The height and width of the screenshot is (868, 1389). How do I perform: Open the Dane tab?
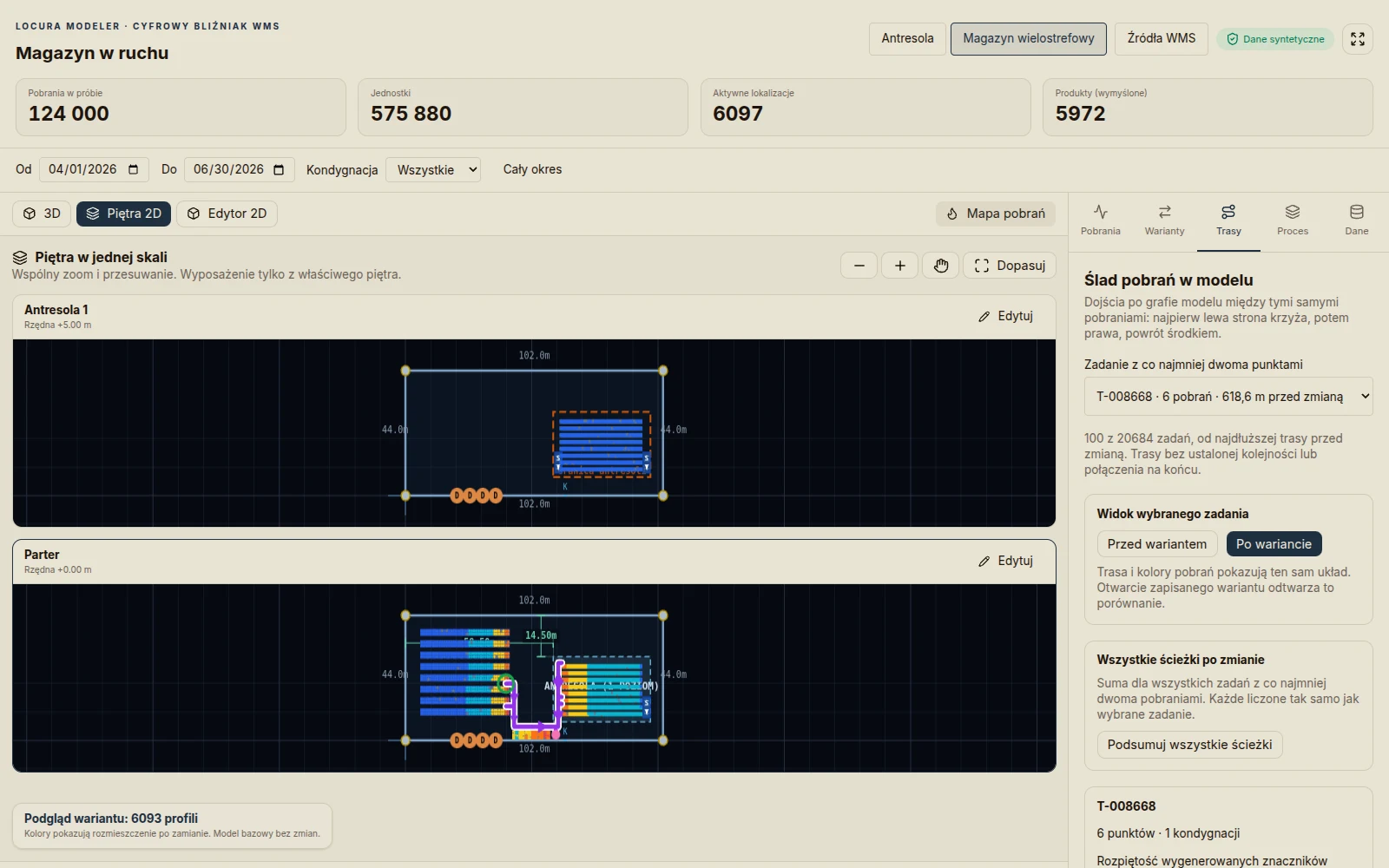(1356, 220)
